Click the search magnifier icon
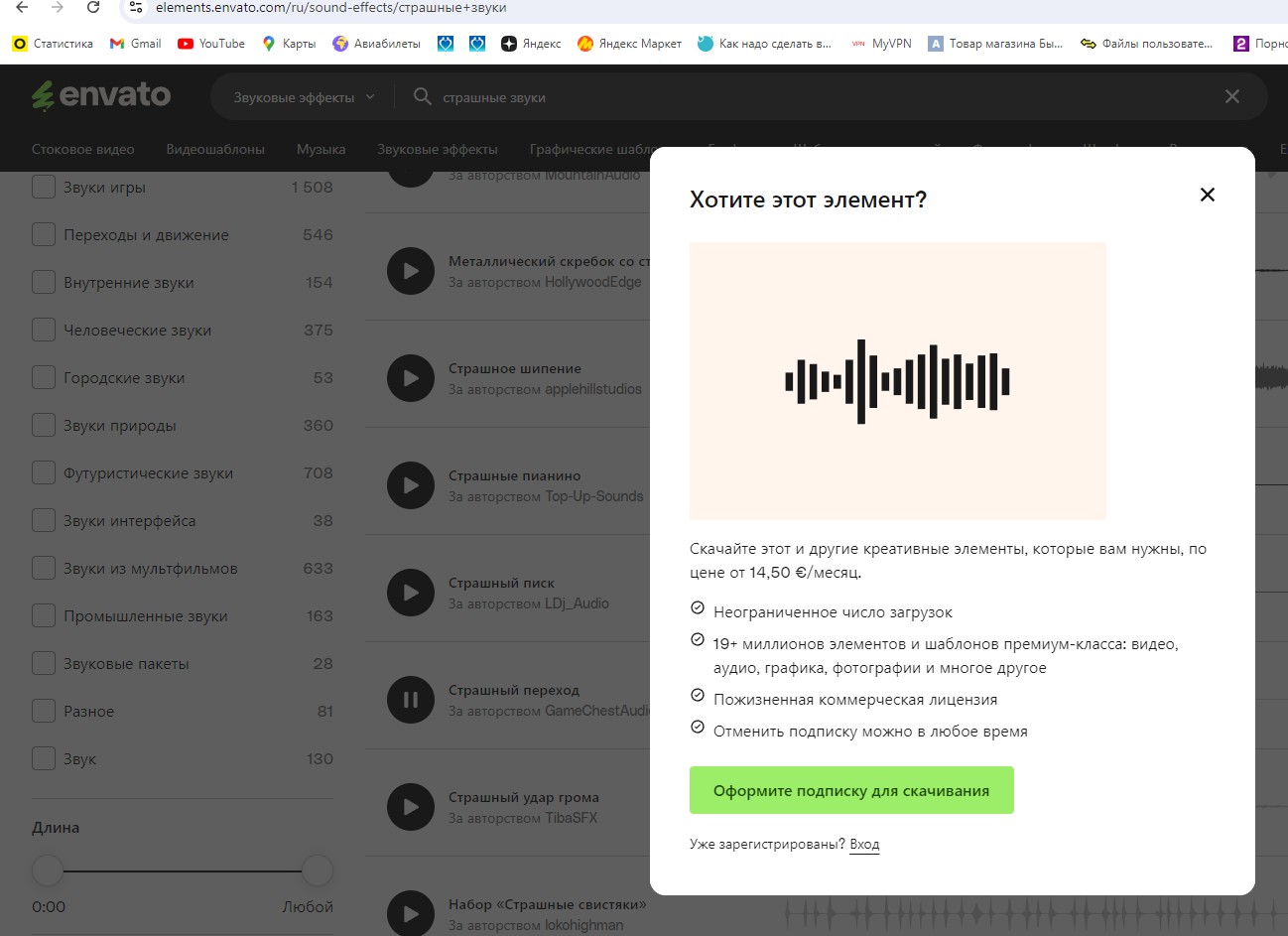 (422, 97)
